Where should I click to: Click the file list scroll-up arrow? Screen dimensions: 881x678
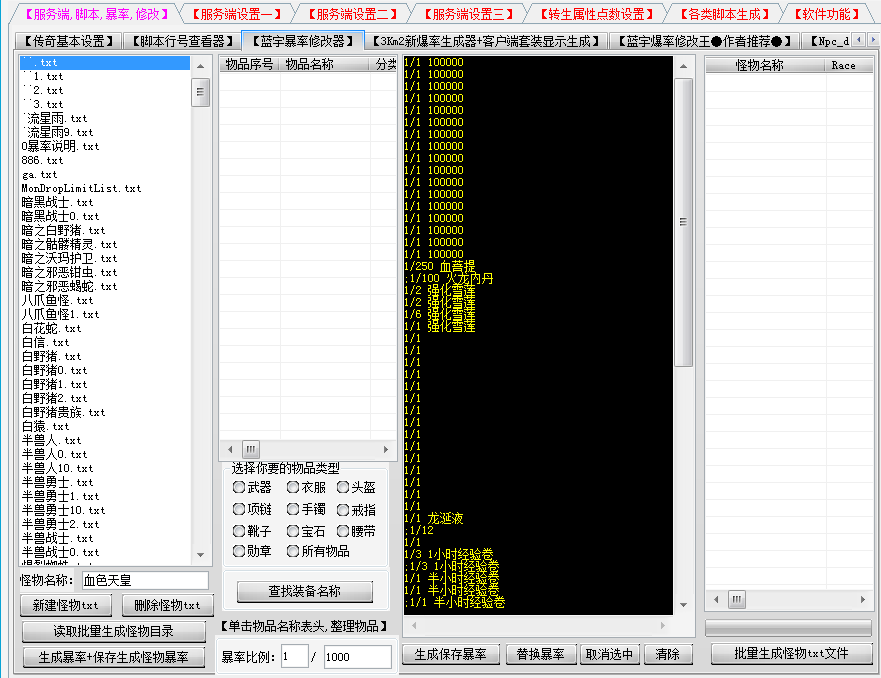[x=201, y=64]
